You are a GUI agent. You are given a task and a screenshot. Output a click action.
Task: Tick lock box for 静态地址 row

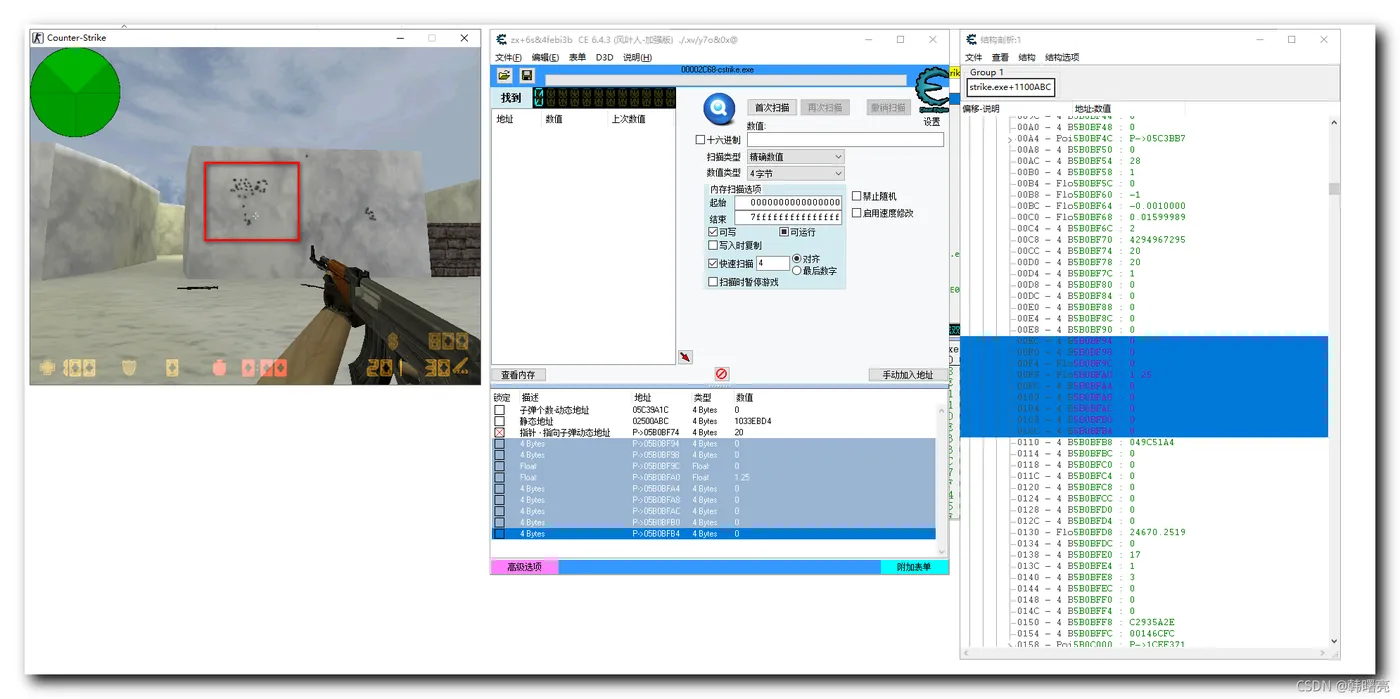500,421
